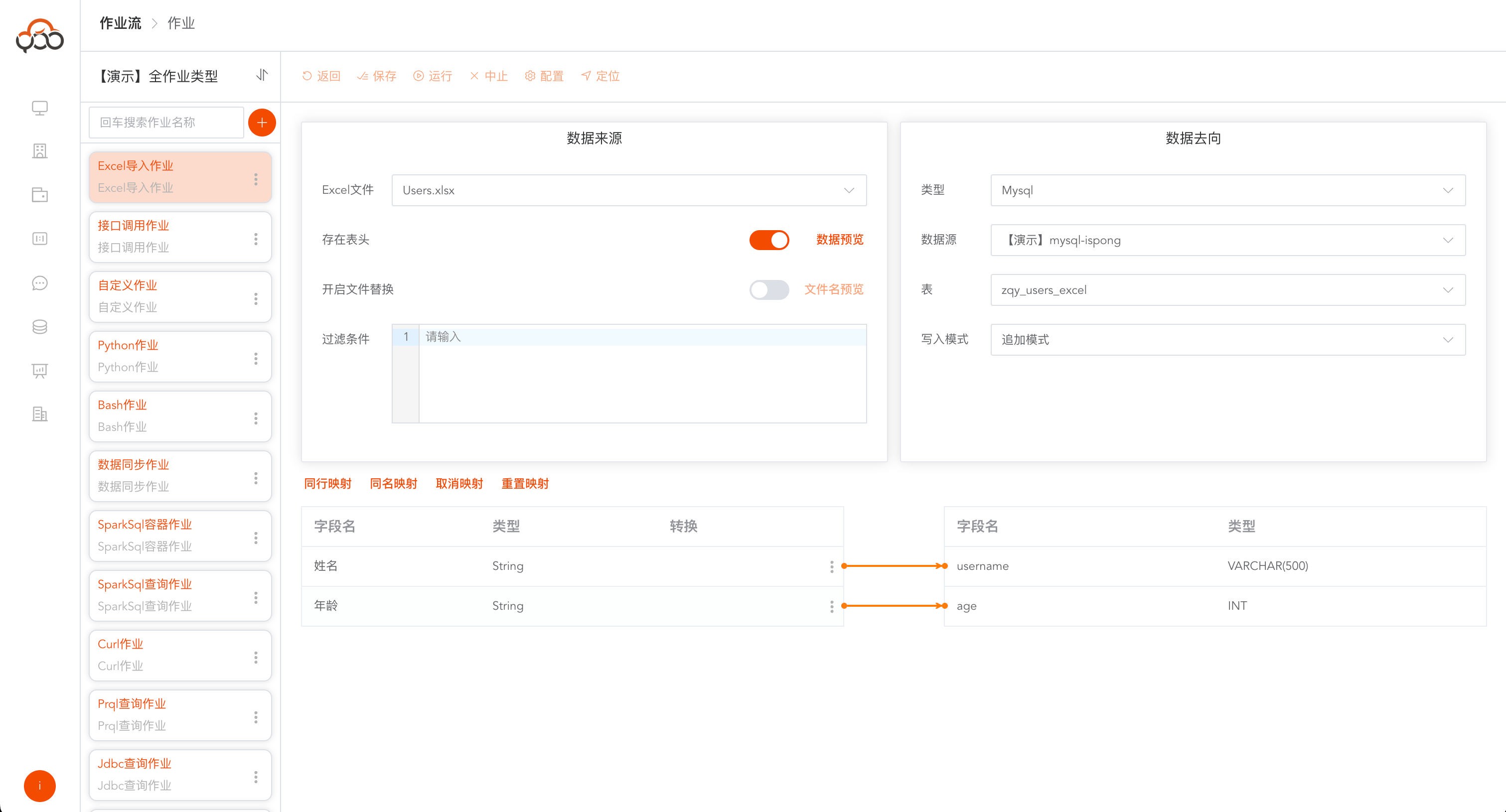Click the 回车搜索作业名称 search field
The width and height of the screenshot is (1506, 812).
coord(166,123)
